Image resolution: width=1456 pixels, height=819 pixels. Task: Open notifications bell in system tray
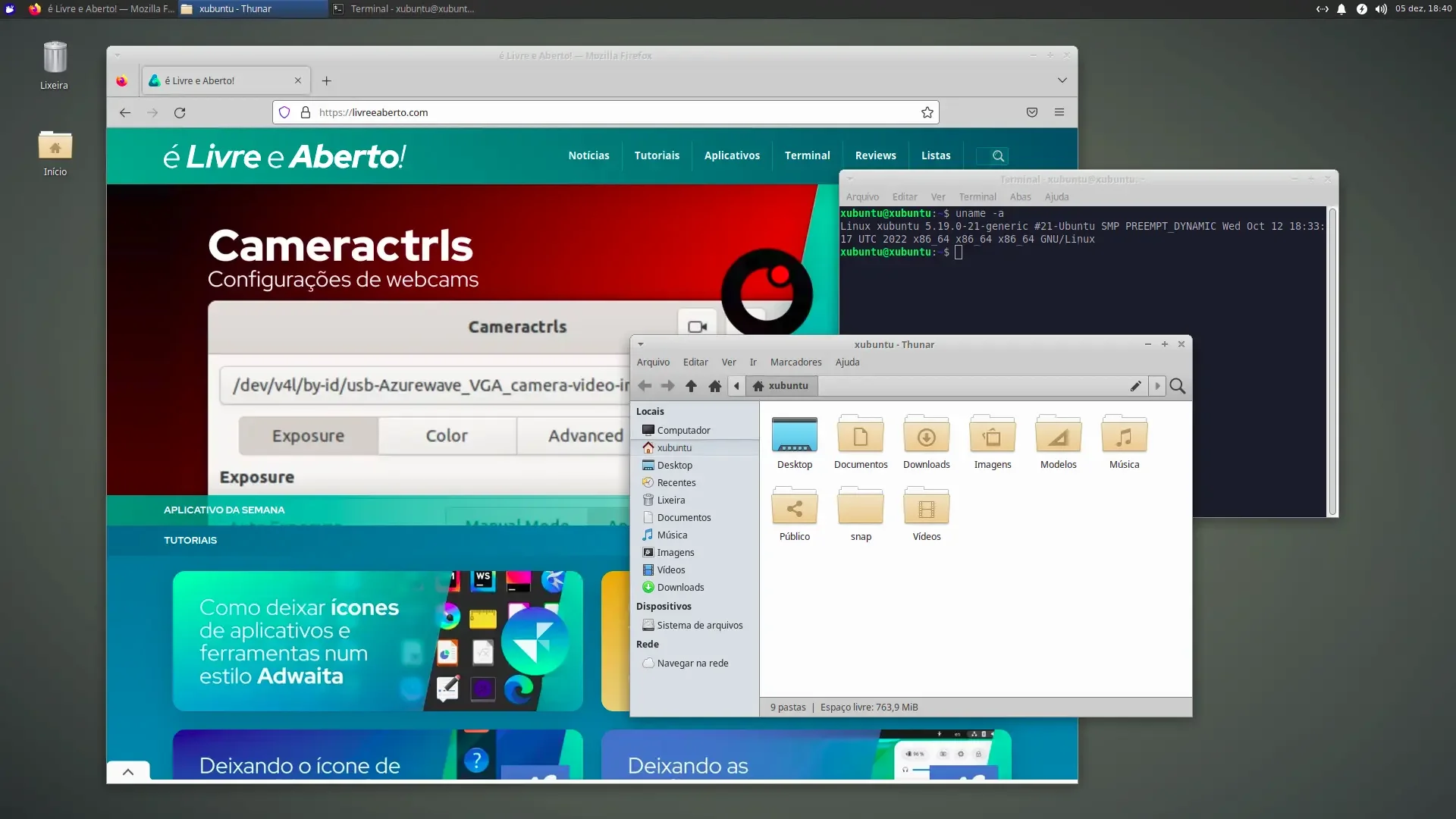[1341, 9]
